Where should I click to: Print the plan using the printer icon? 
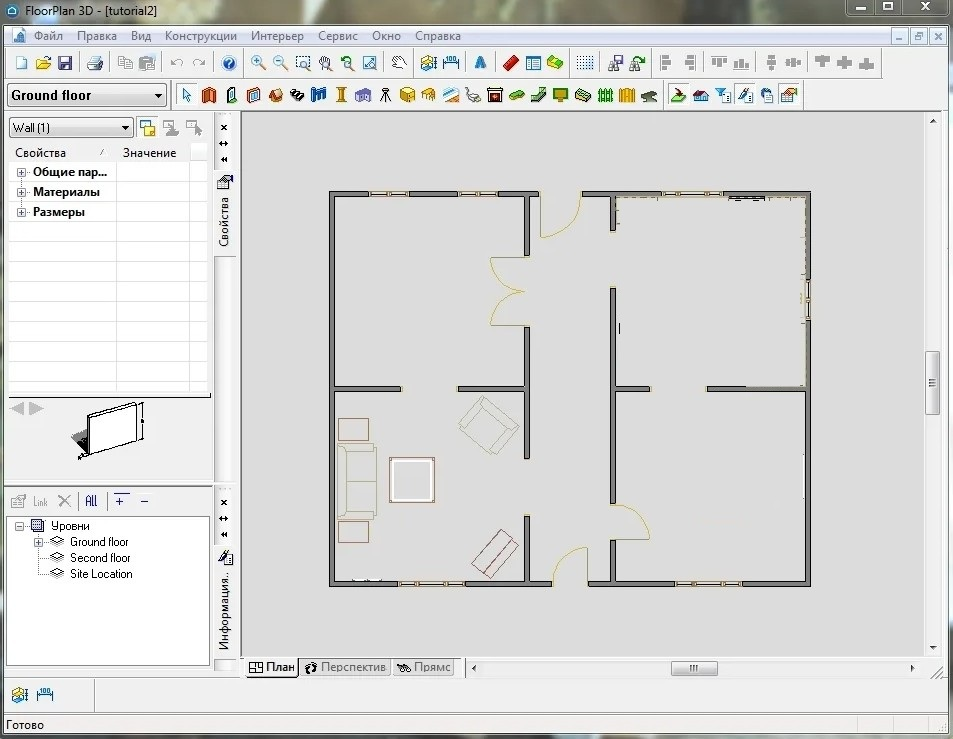pyautogui.click(x=95, y=63)
